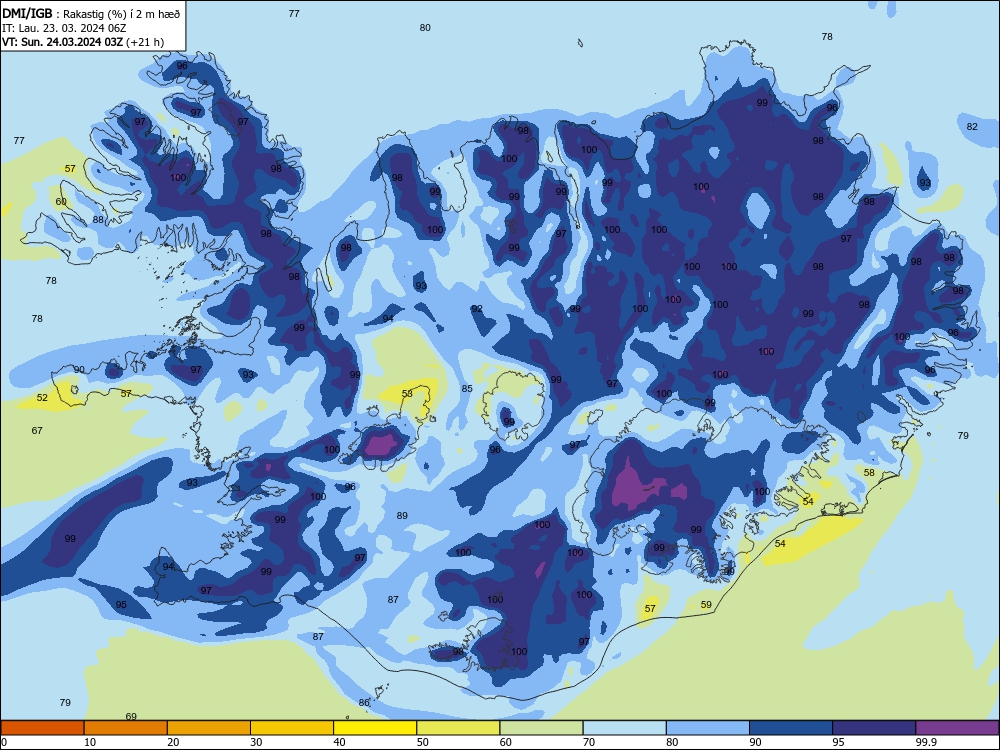This screenshot has width=1000, height=750.
Task: Click the '30' legend tick label
Action: 256,742
